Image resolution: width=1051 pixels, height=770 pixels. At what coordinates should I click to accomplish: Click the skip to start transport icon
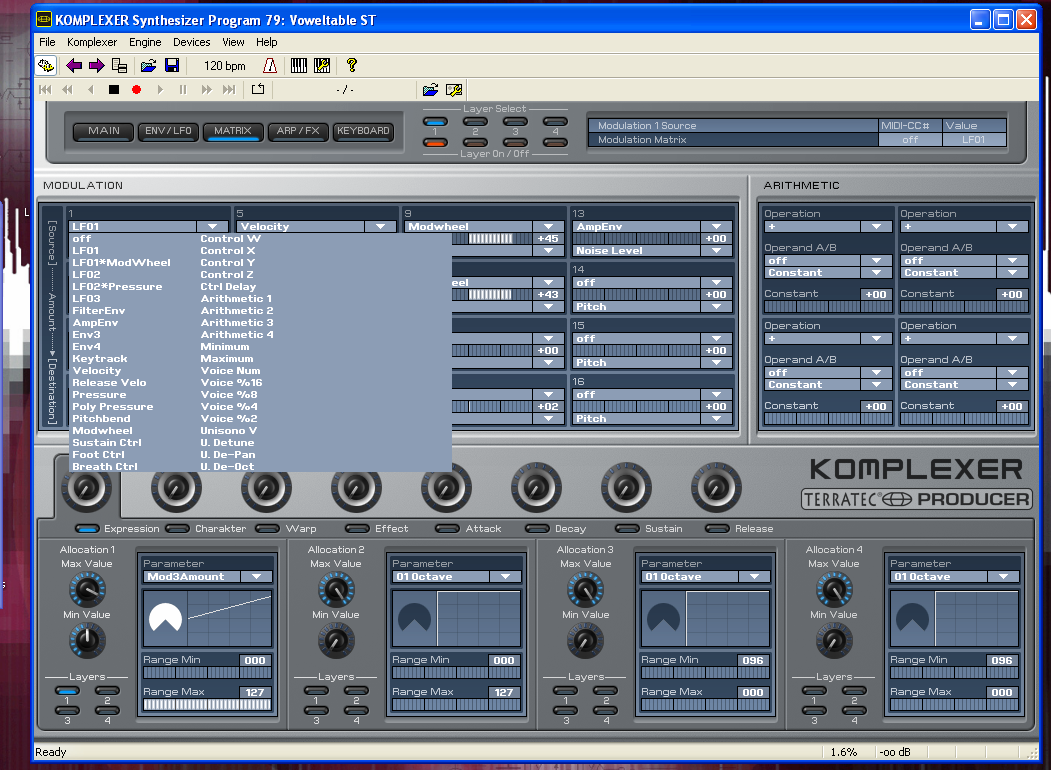point(45,90)
